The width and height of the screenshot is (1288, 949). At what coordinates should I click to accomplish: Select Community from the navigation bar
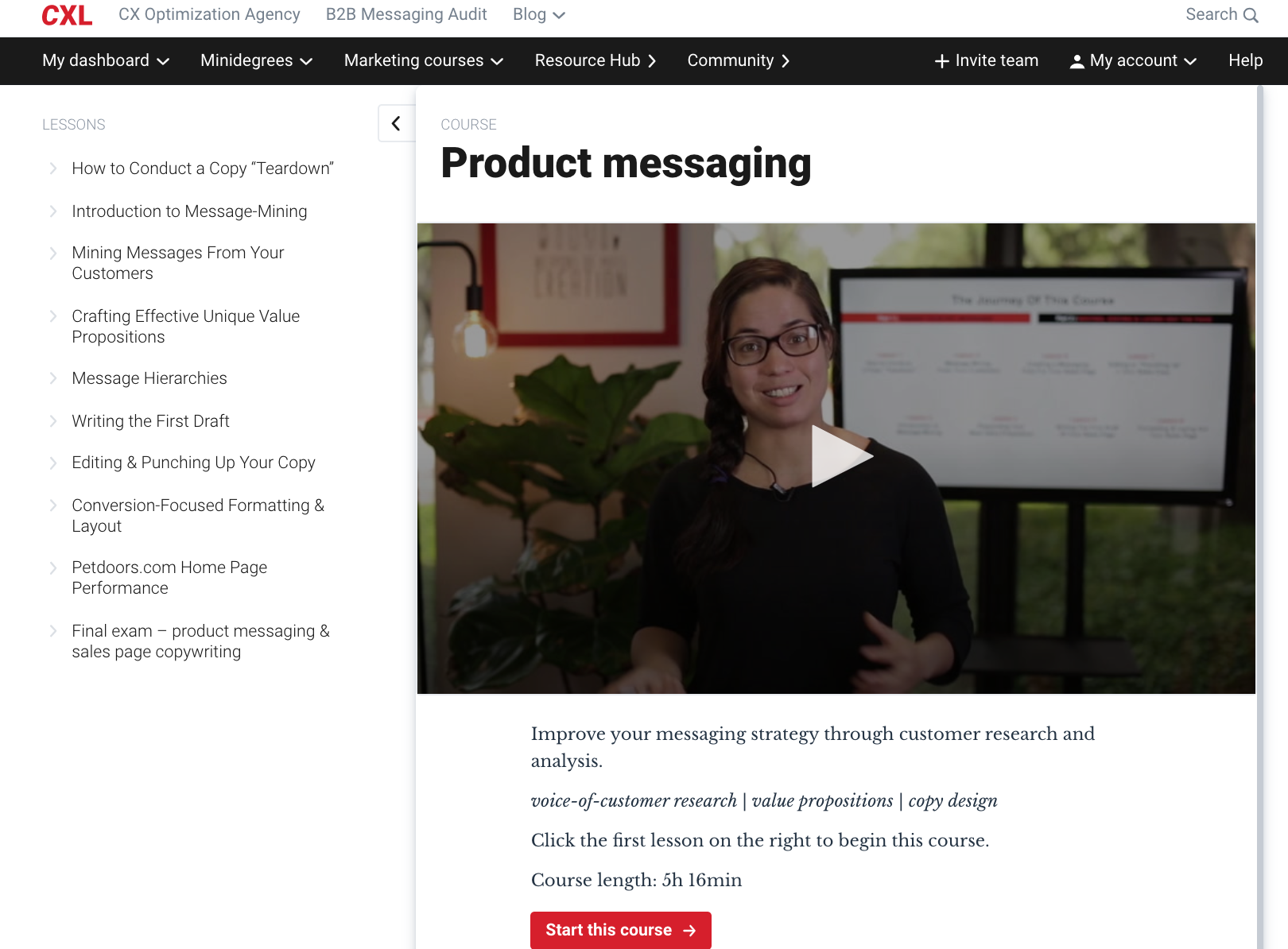point(737,60)
